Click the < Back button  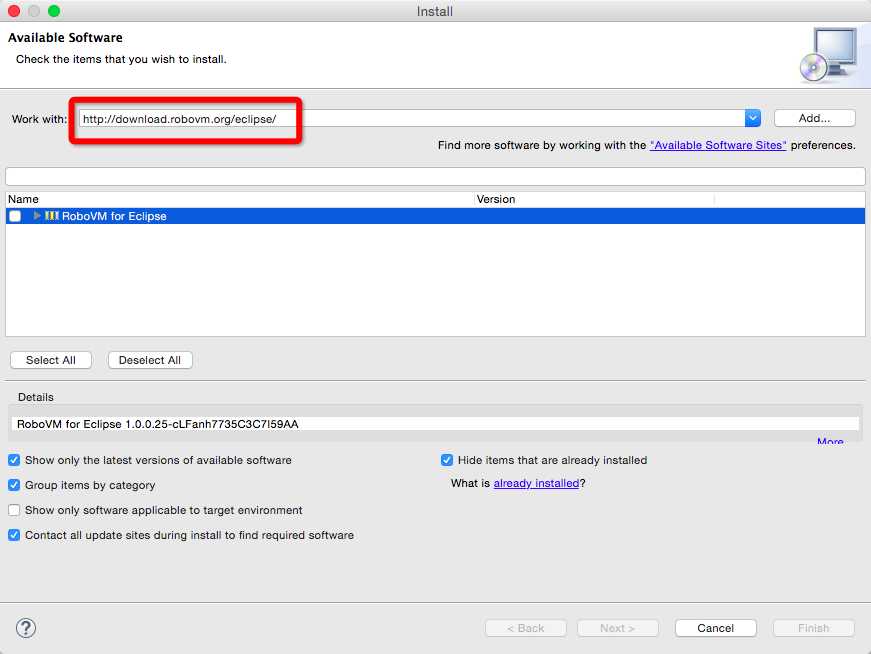[x=525, y=628]
